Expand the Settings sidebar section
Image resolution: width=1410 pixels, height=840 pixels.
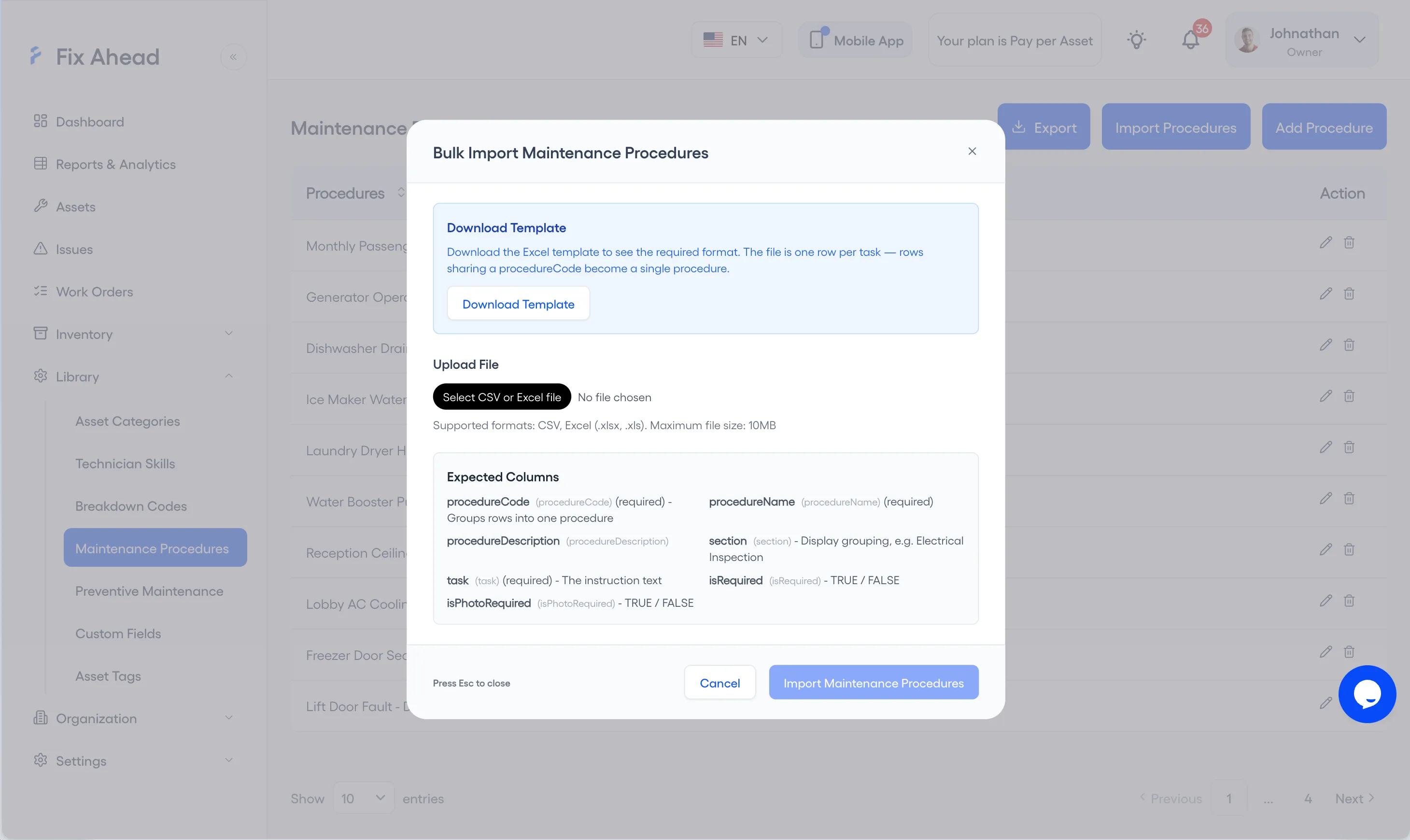[229, 760]
